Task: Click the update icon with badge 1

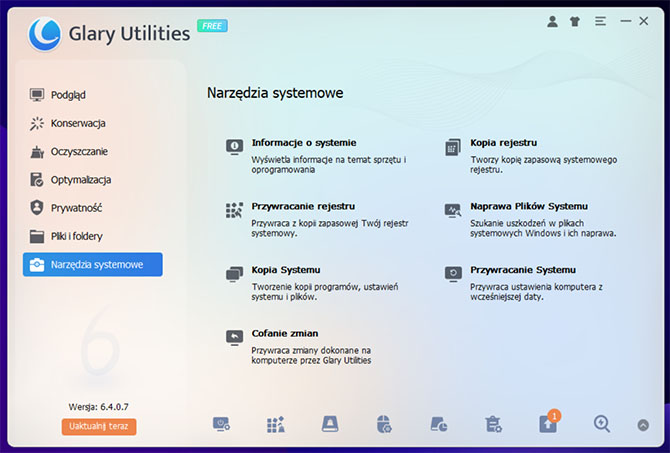Action: coord(548,424)
